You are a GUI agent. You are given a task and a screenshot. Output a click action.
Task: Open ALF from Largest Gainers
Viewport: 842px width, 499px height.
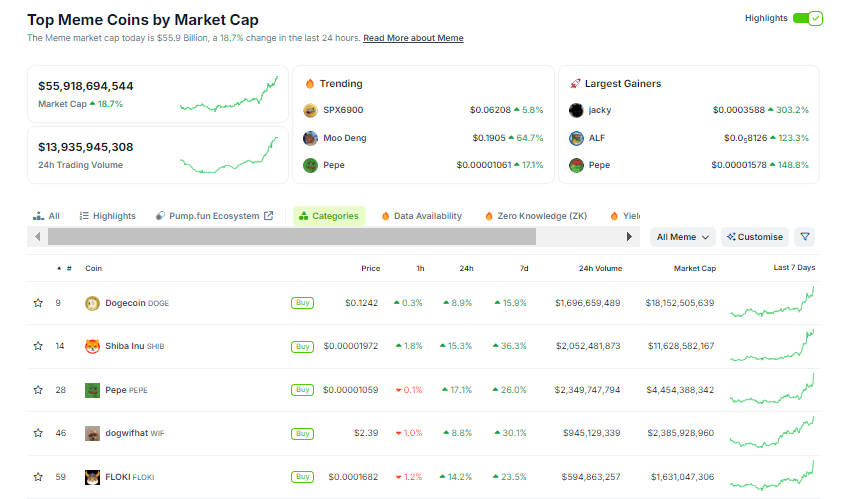pyautogui.click(x=597, y=138)
